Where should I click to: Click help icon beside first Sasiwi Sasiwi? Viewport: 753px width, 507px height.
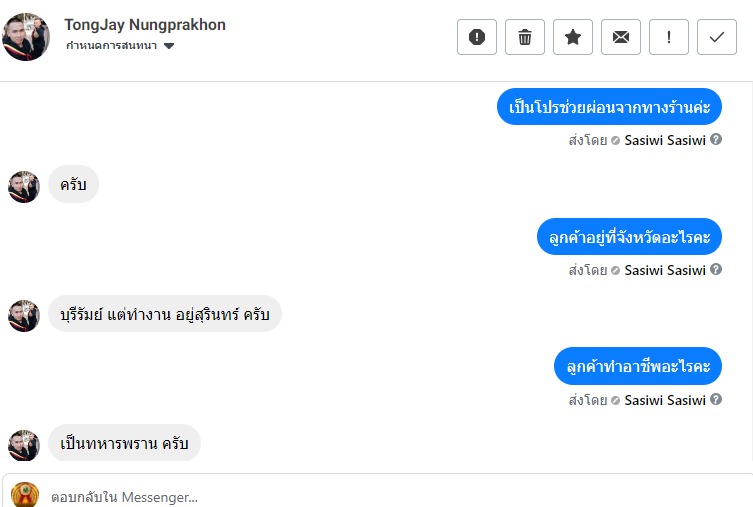pos(716,140)
